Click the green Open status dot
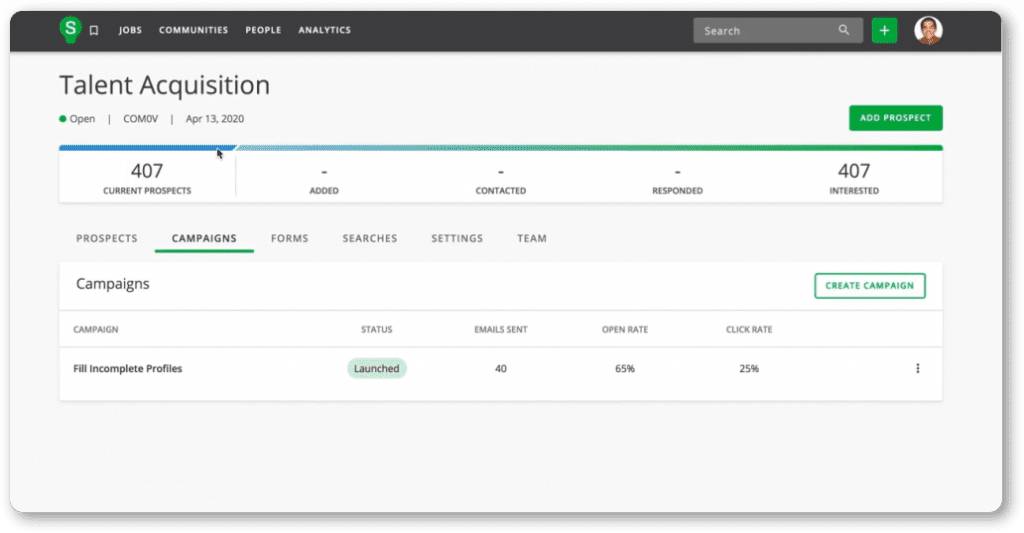The width and height of the screenshot is (1024, 533). [63, 119]
